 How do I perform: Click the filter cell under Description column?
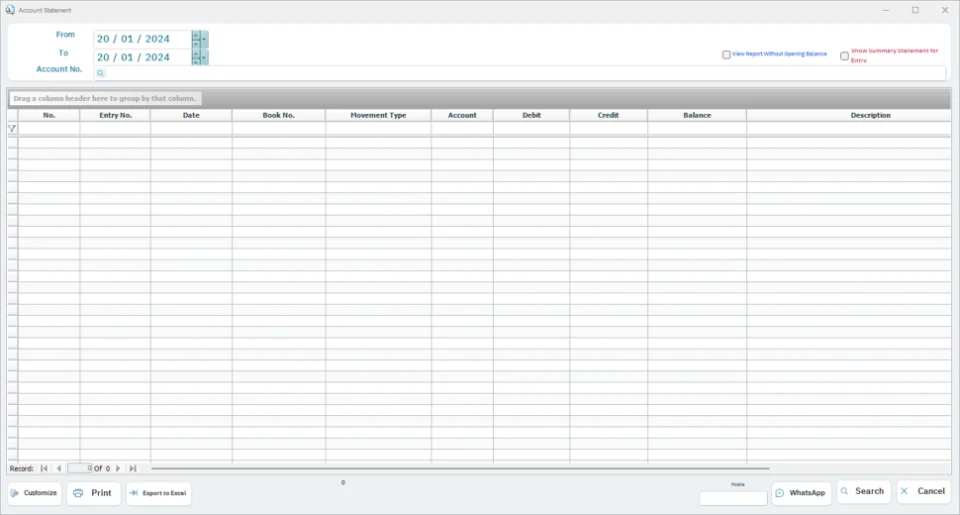click(x=849, y=129)
